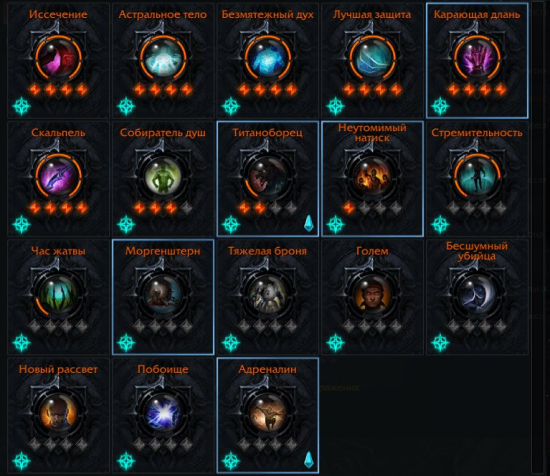Click teal compass badge on Иссечение card
The width and height of the screenshot is (550, 476).
click(x=21, y=106)
